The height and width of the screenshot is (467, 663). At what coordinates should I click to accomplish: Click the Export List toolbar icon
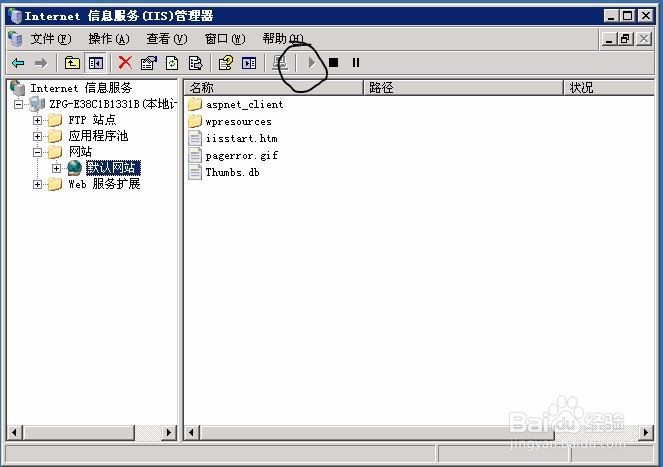[195, 63]
